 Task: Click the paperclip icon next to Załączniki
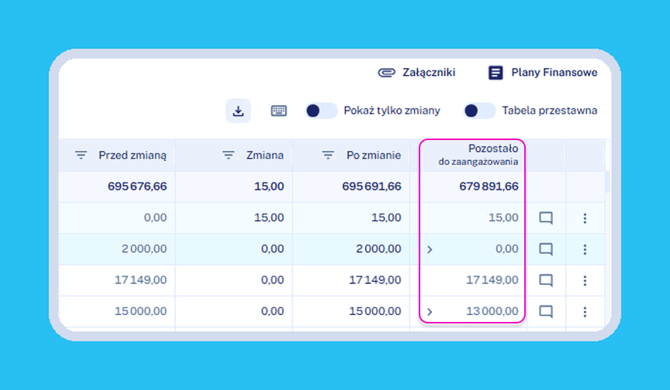click(387, 73)
